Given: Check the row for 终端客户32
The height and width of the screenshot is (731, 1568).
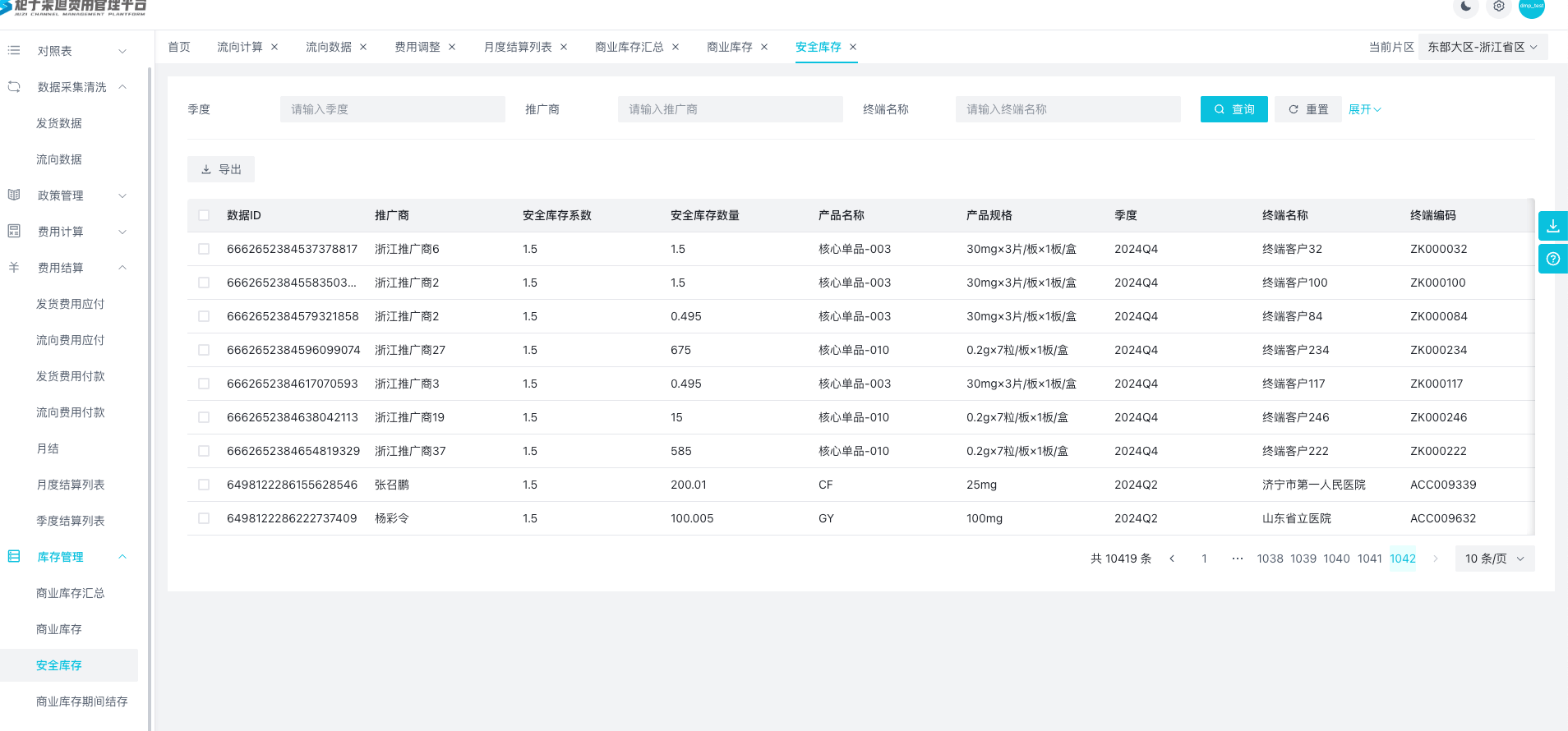Looking at the screenshot, I should (204, 249).
